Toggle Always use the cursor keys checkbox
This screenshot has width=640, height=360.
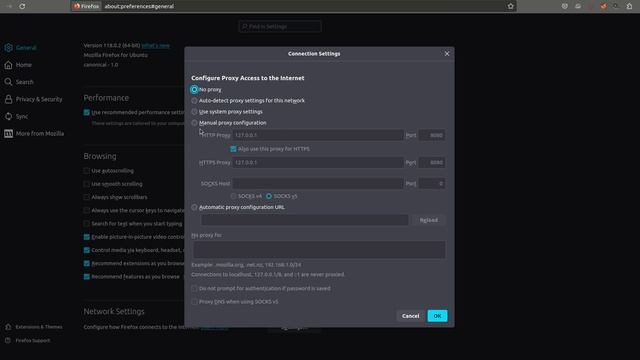(87, 211)
